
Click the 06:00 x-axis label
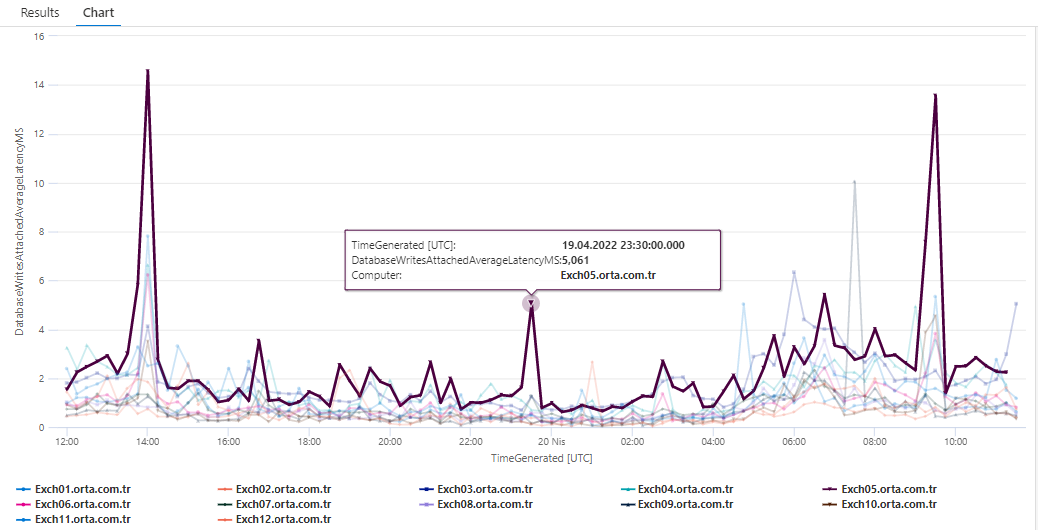point(794,441)
